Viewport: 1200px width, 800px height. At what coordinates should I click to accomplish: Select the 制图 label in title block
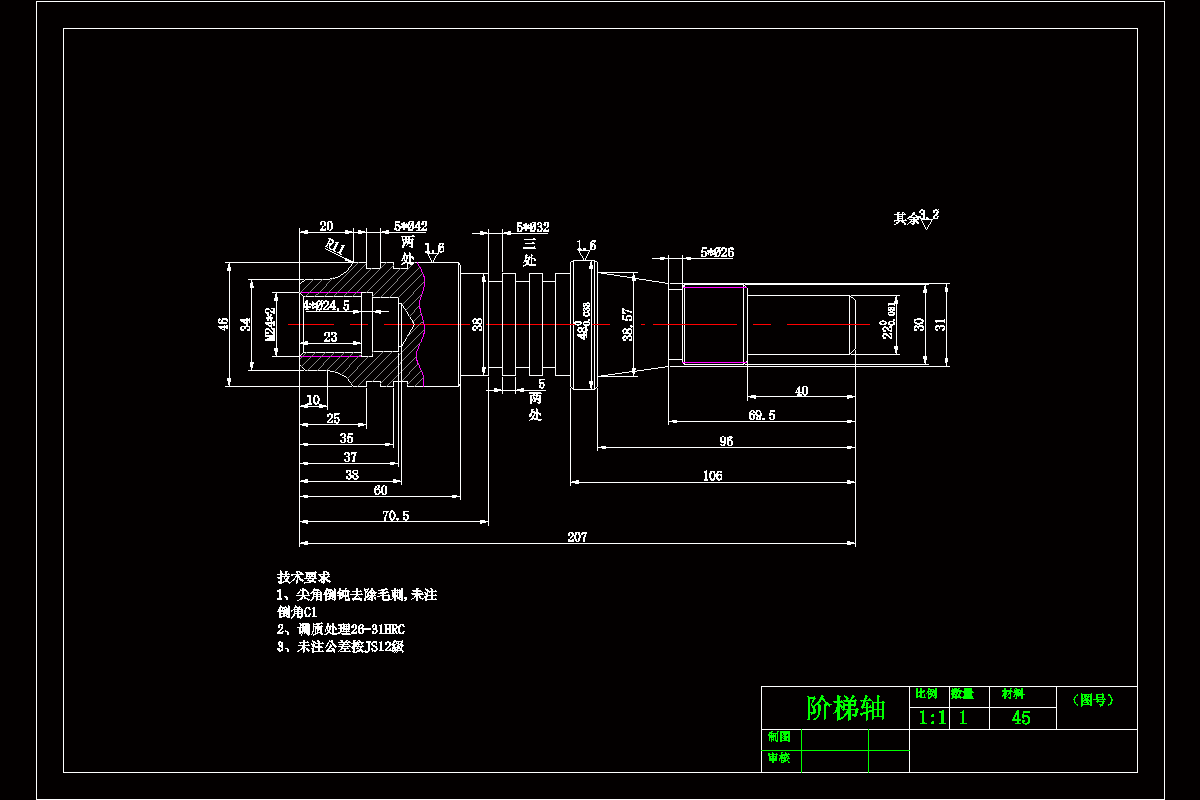(x=778, y=737)
